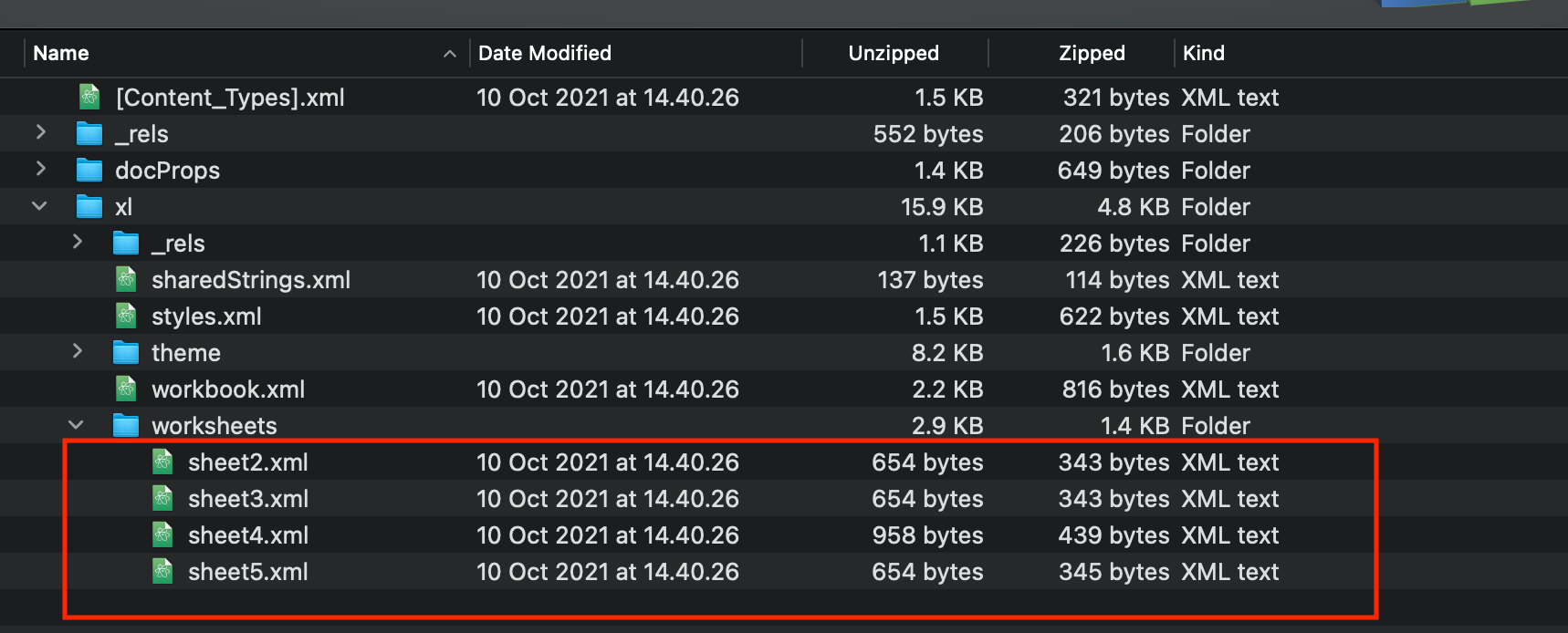Sort by Name column header

pyautogui.click(x=61, y=53)
